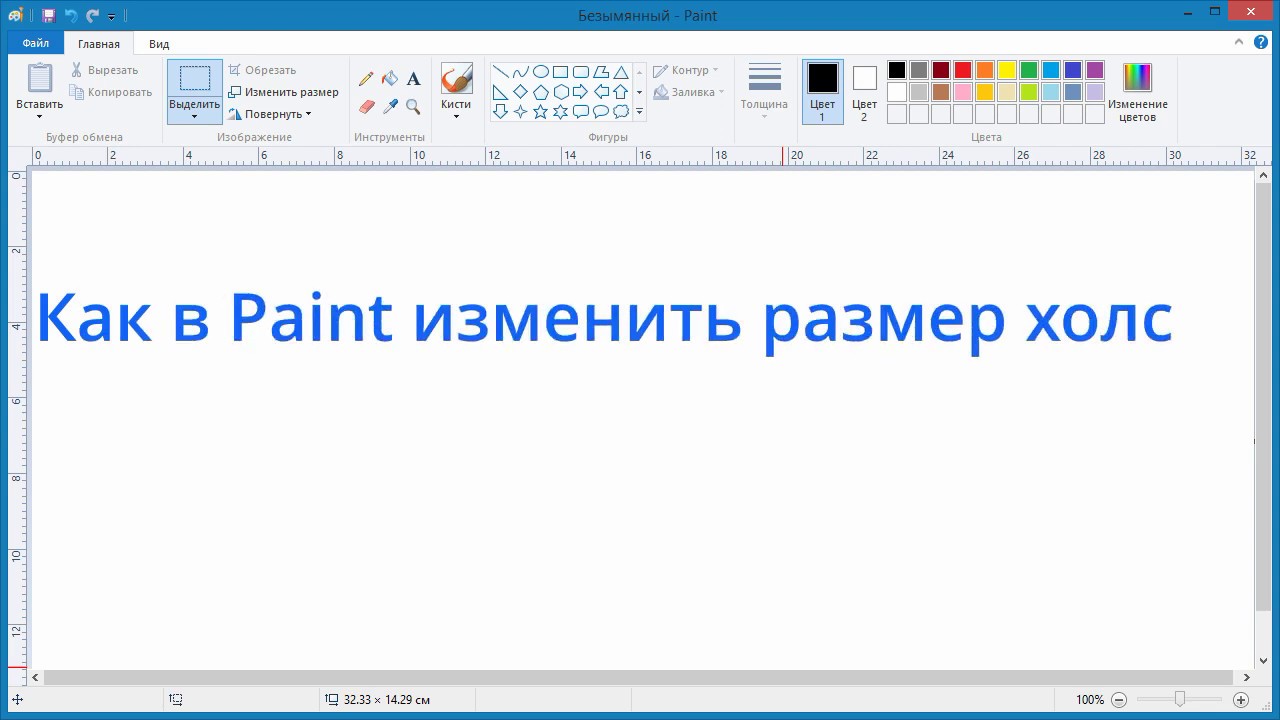
Task: Open Quick Access Toolbar customize dropdown
Action: 112,17
